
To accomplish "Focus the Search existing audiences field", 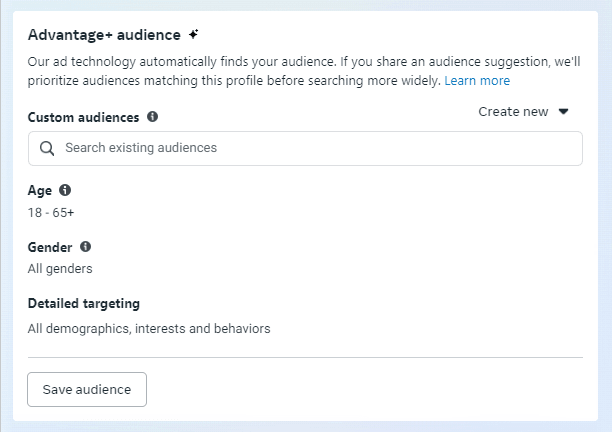I will [x=305, y=148].
